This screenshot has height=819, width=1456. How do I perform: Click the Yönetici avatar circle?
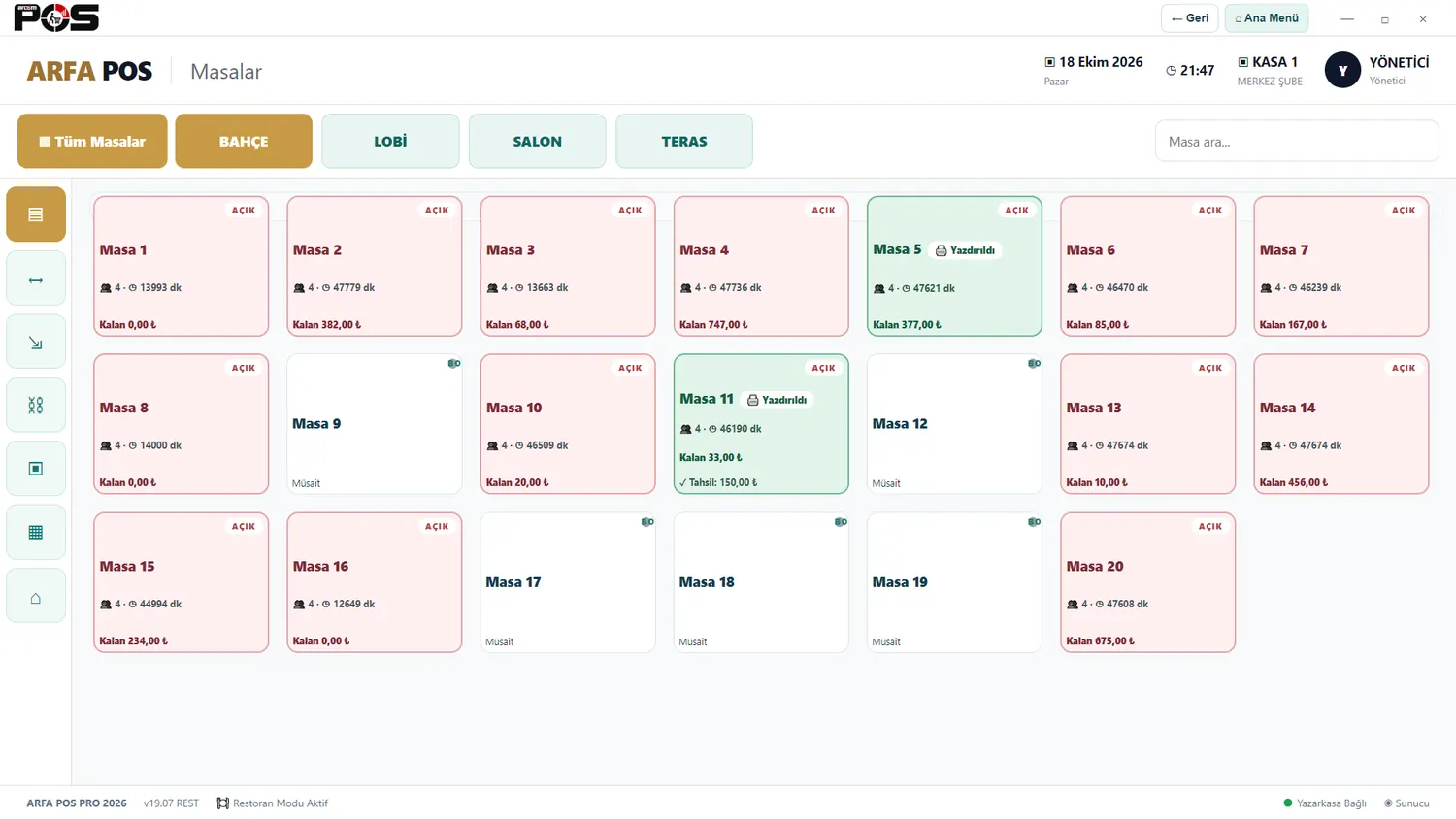coord(1342,70)
